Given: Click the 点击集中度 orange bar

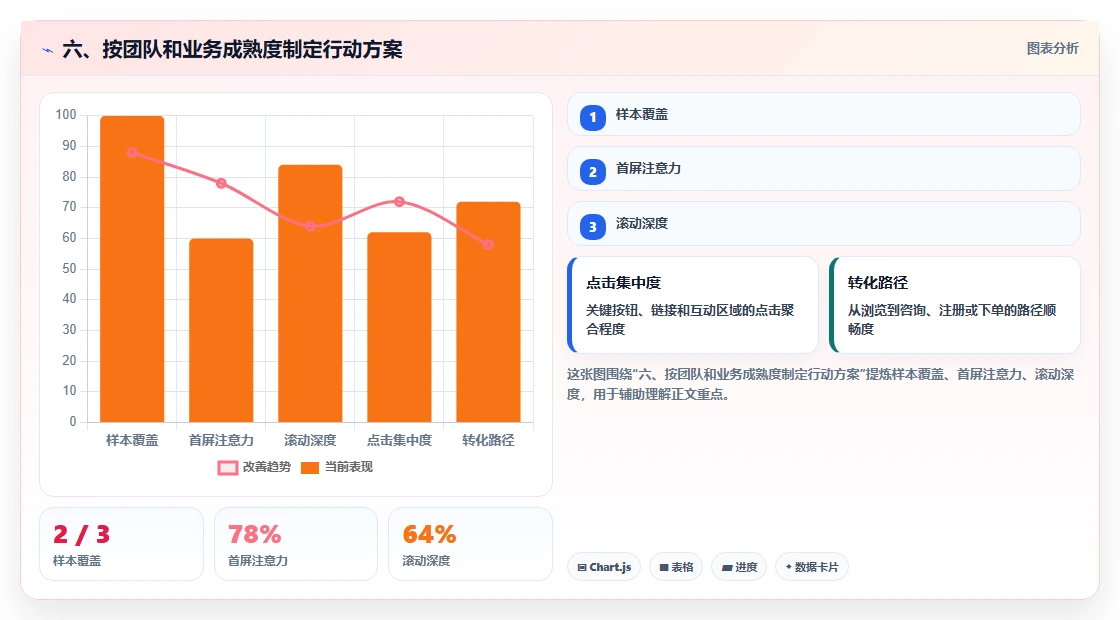Looking at the screenshot, I should 399,327.
